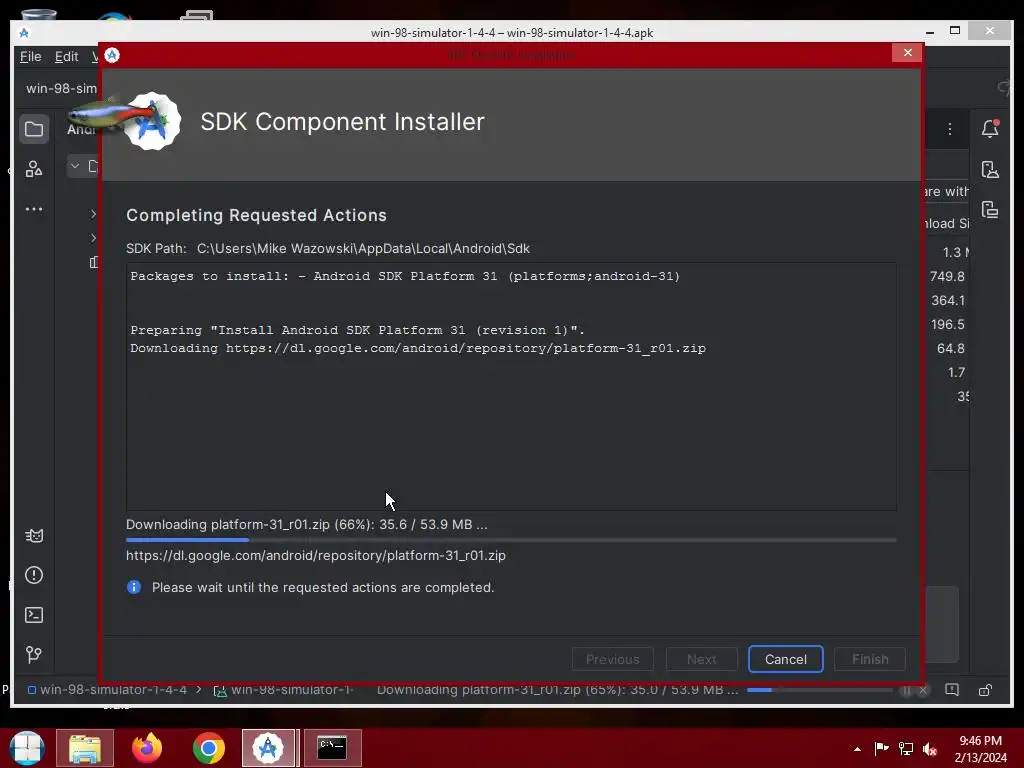The image size is (1024, 768).
Task: Open the Windows Start button
Action: 27,748
